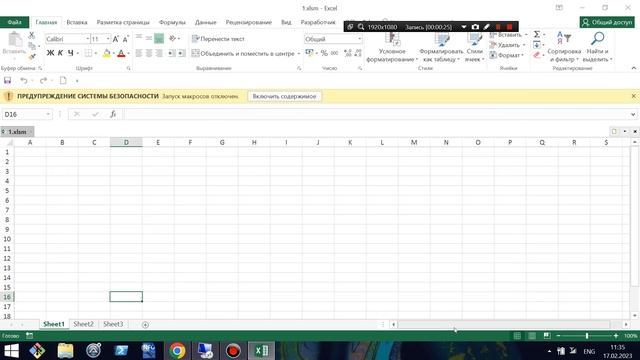
Task: Open the font color dropdown arrow
Action: click(x=128, y=53)
